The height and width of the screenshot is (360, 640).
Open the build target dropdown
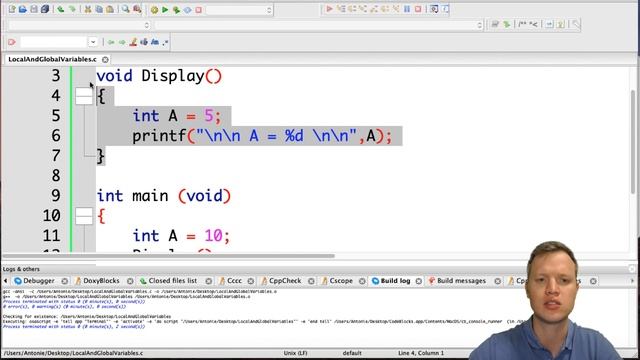tap(239, 10)
